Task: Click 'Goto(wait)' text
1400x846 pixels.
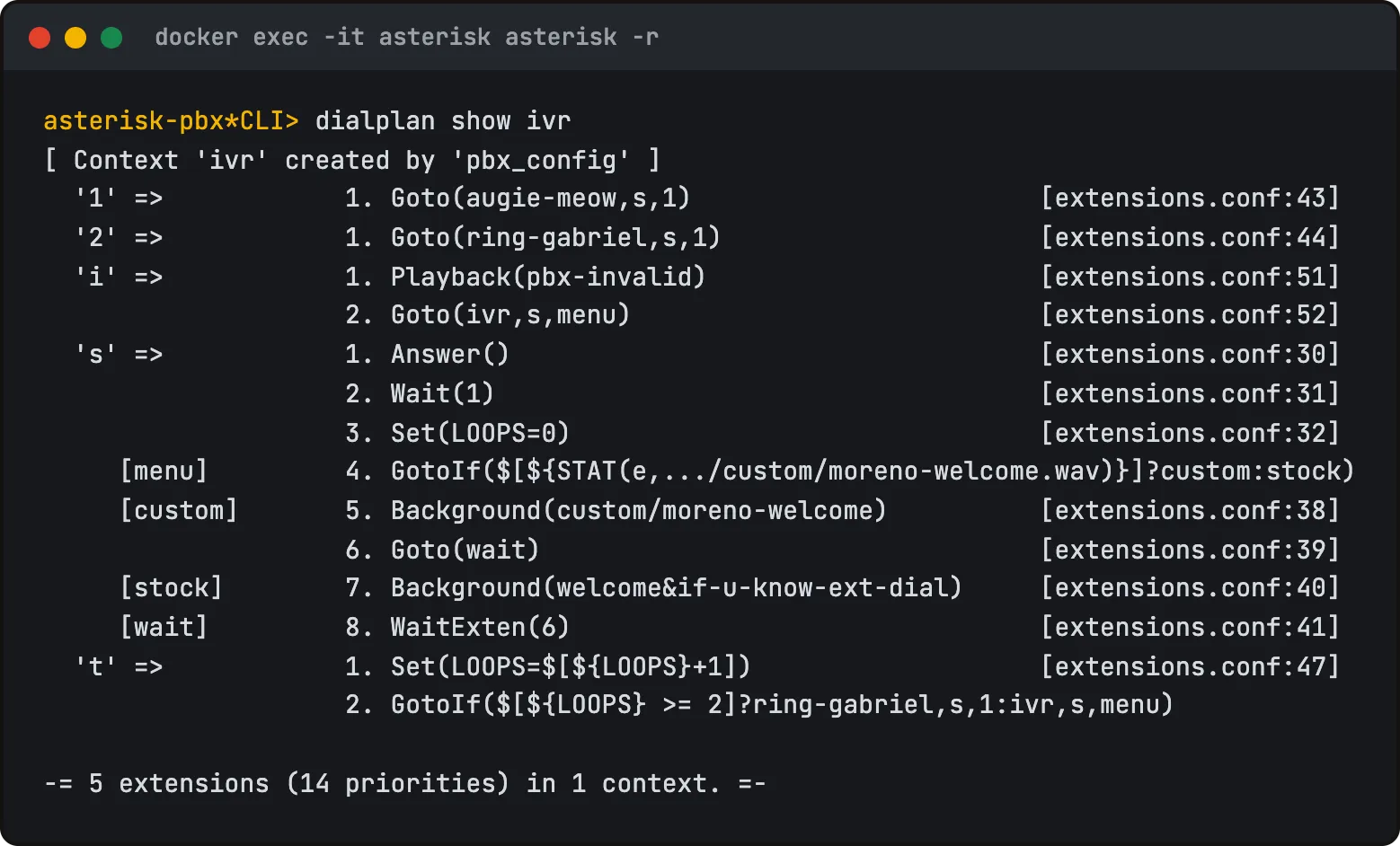Action: [465, 550]
